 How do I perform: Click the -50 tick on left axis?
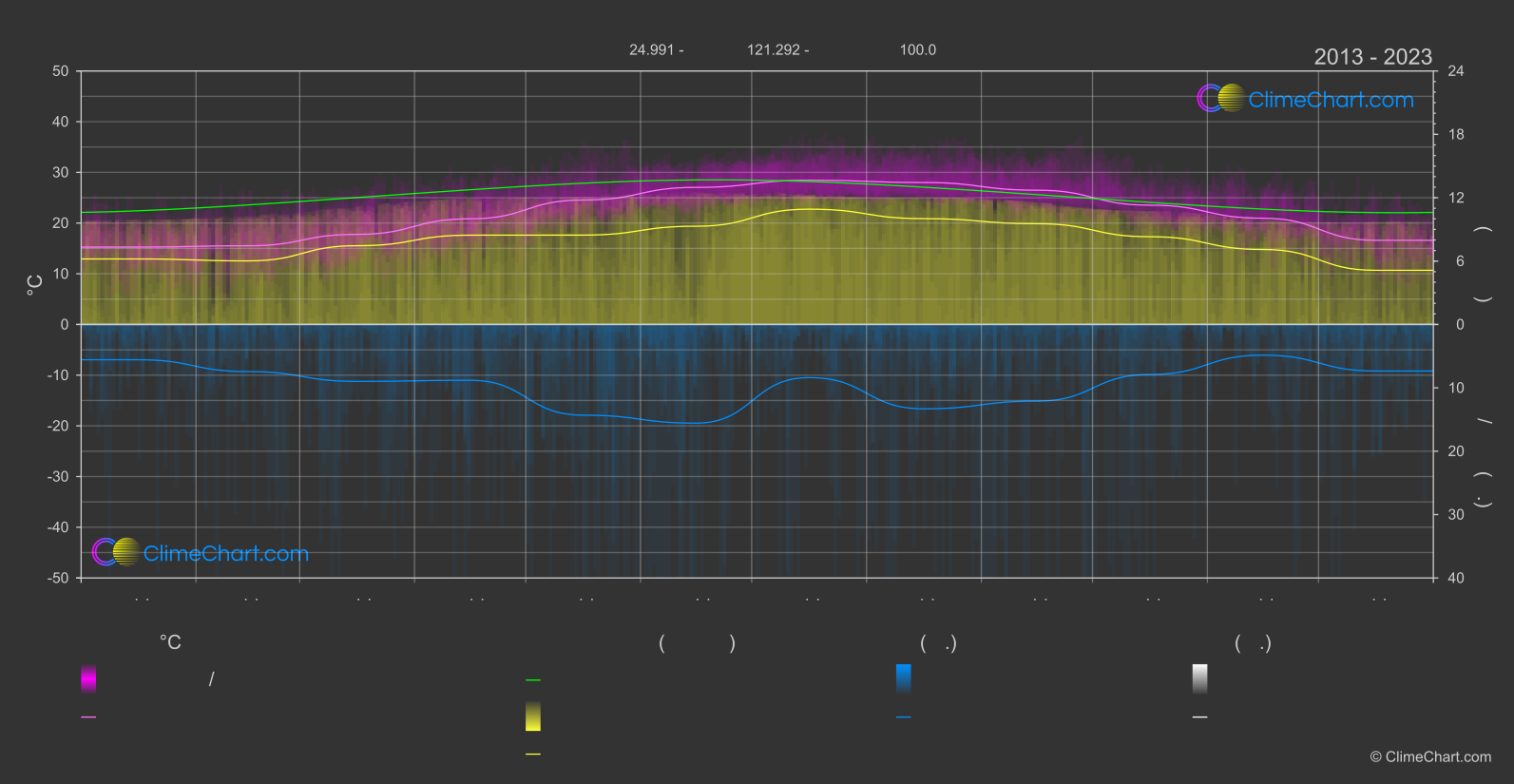coord(58,578)
